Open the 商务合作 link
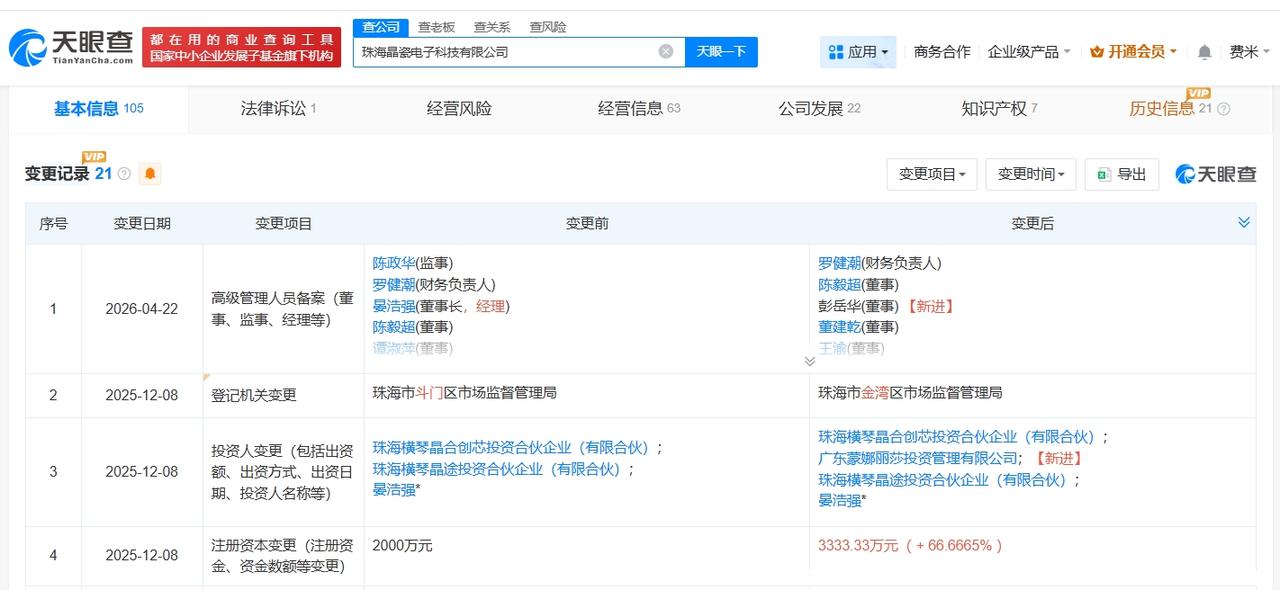This screenshot has width=1280, height=590. (x=942, y=52)
